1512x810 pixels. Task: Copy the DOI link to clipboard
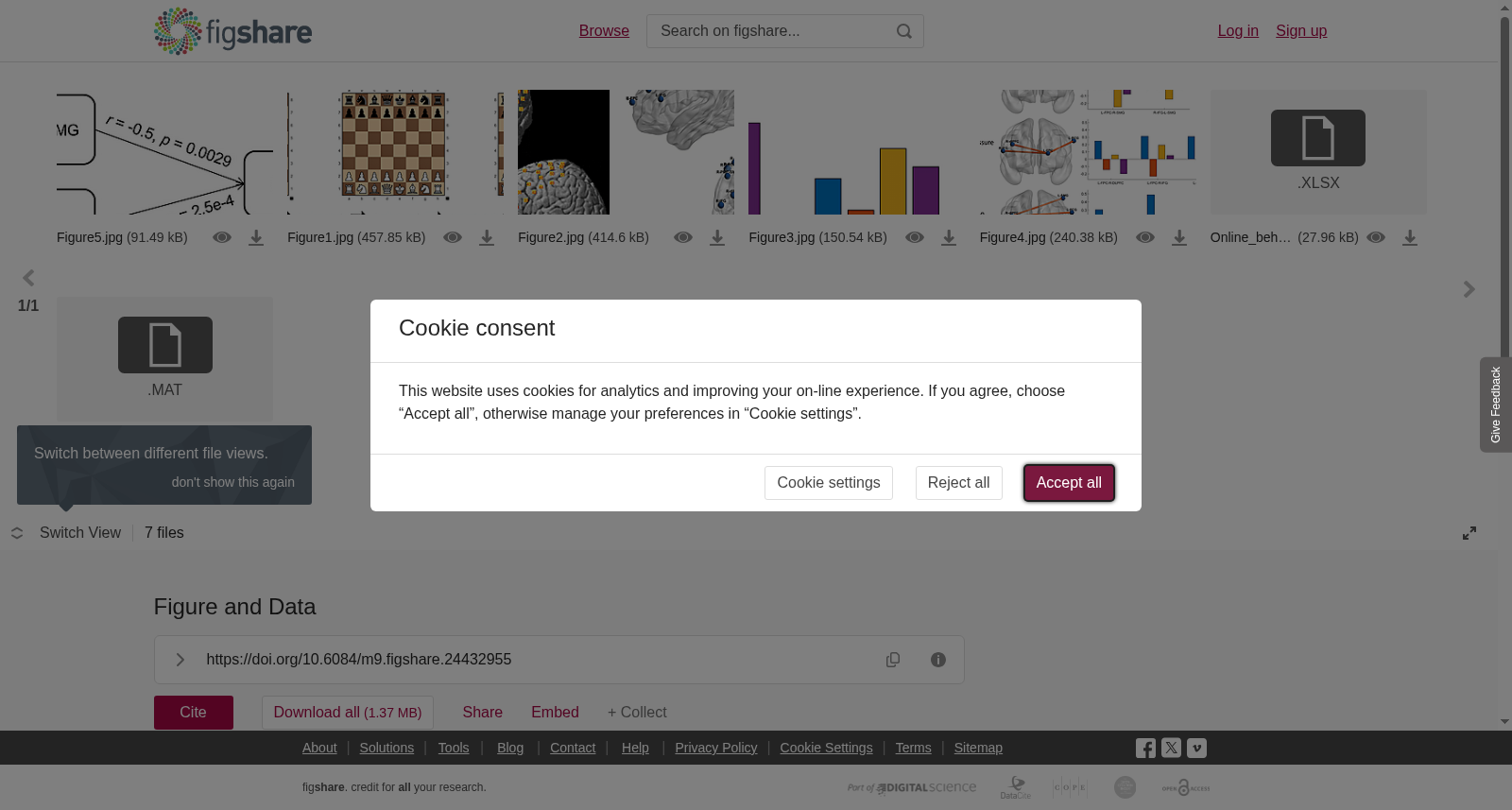[x=893, y=660]
